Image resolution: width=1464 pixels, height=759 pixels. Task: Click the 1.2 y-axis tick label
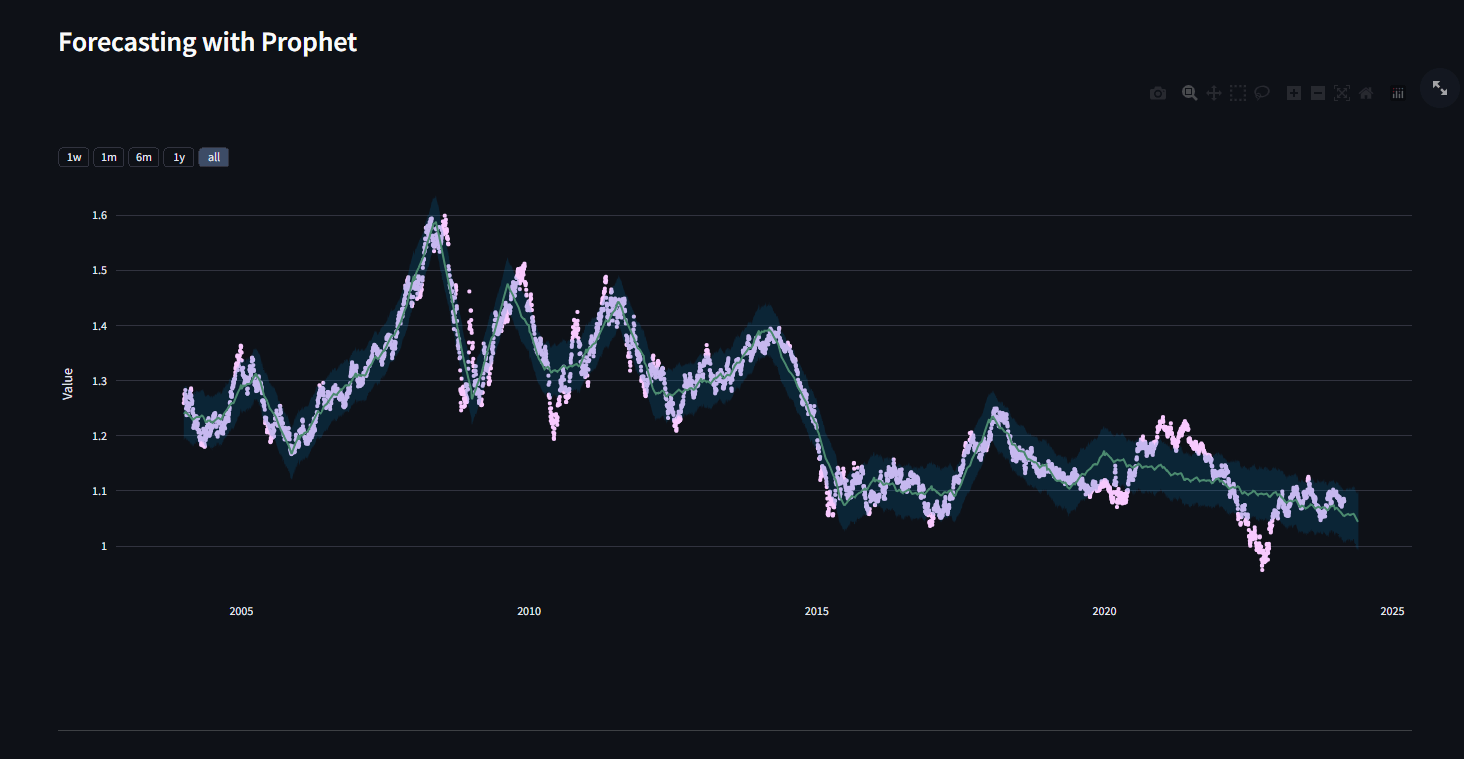[x=99, y=436]
